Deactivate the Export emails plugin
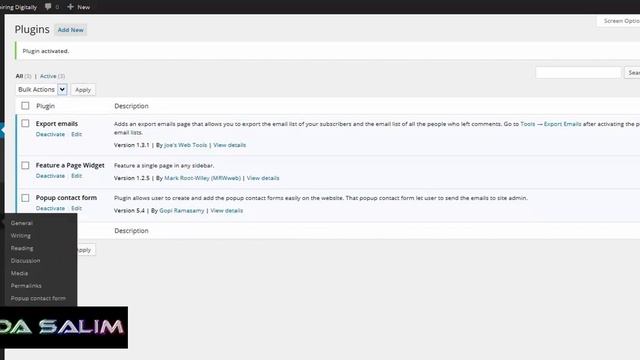This screenshot has width=640, height=360. (50, 134)
